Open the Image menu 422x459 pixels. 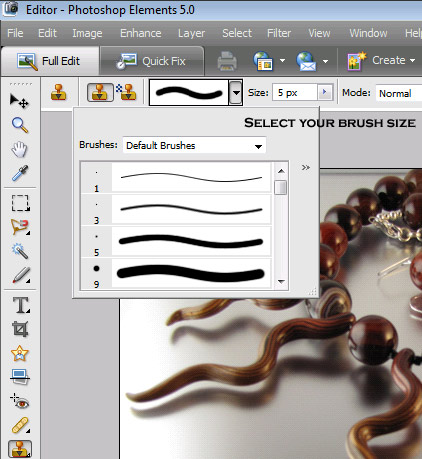pos(87,33)
